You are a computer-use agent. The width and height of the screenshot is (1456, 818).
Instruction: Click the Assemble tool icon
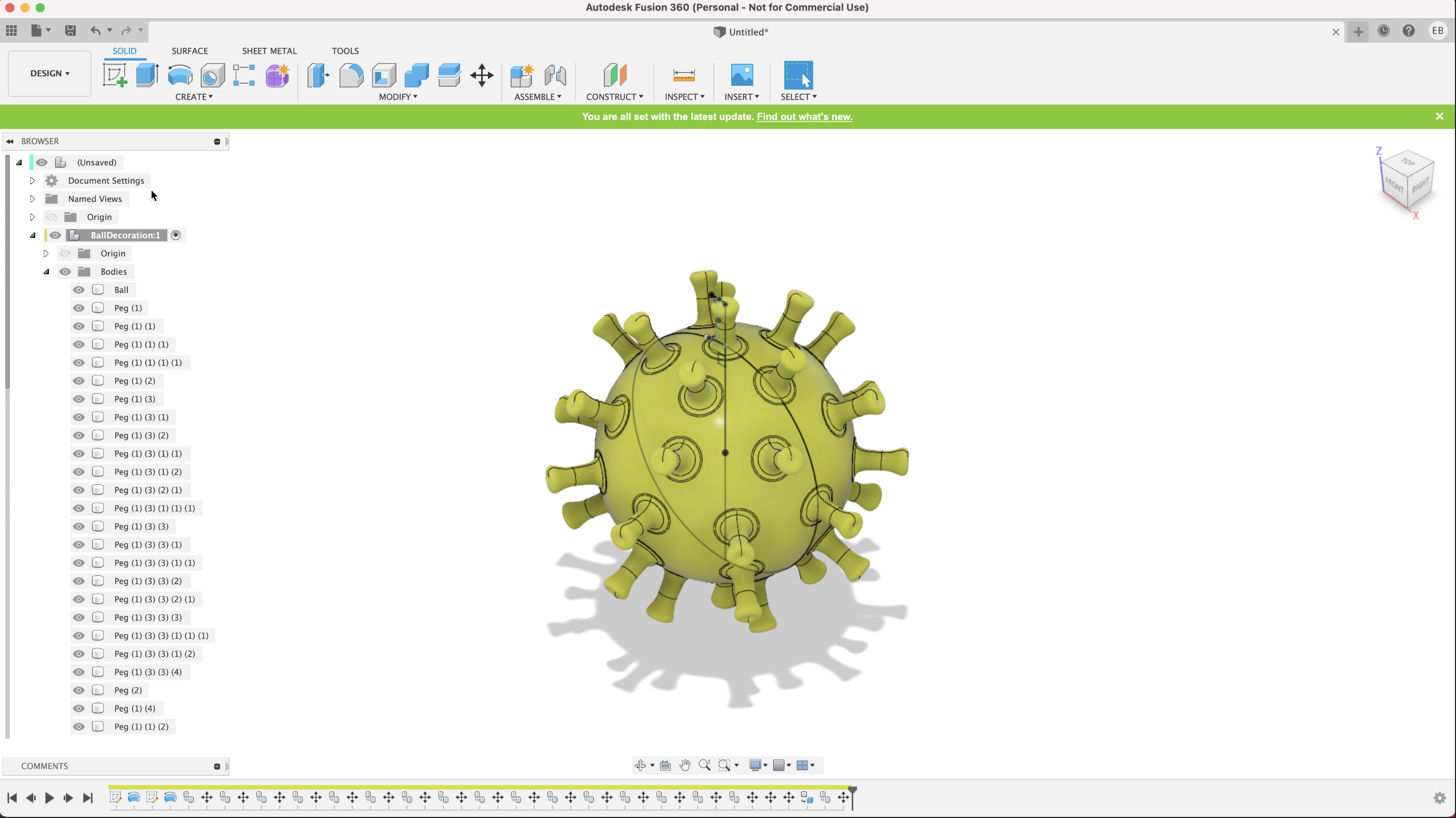pos(522,75)
